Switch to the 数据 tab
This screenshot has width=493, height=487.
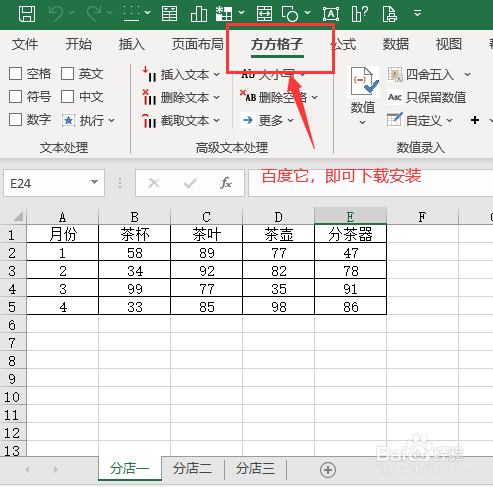coord(396,44)
